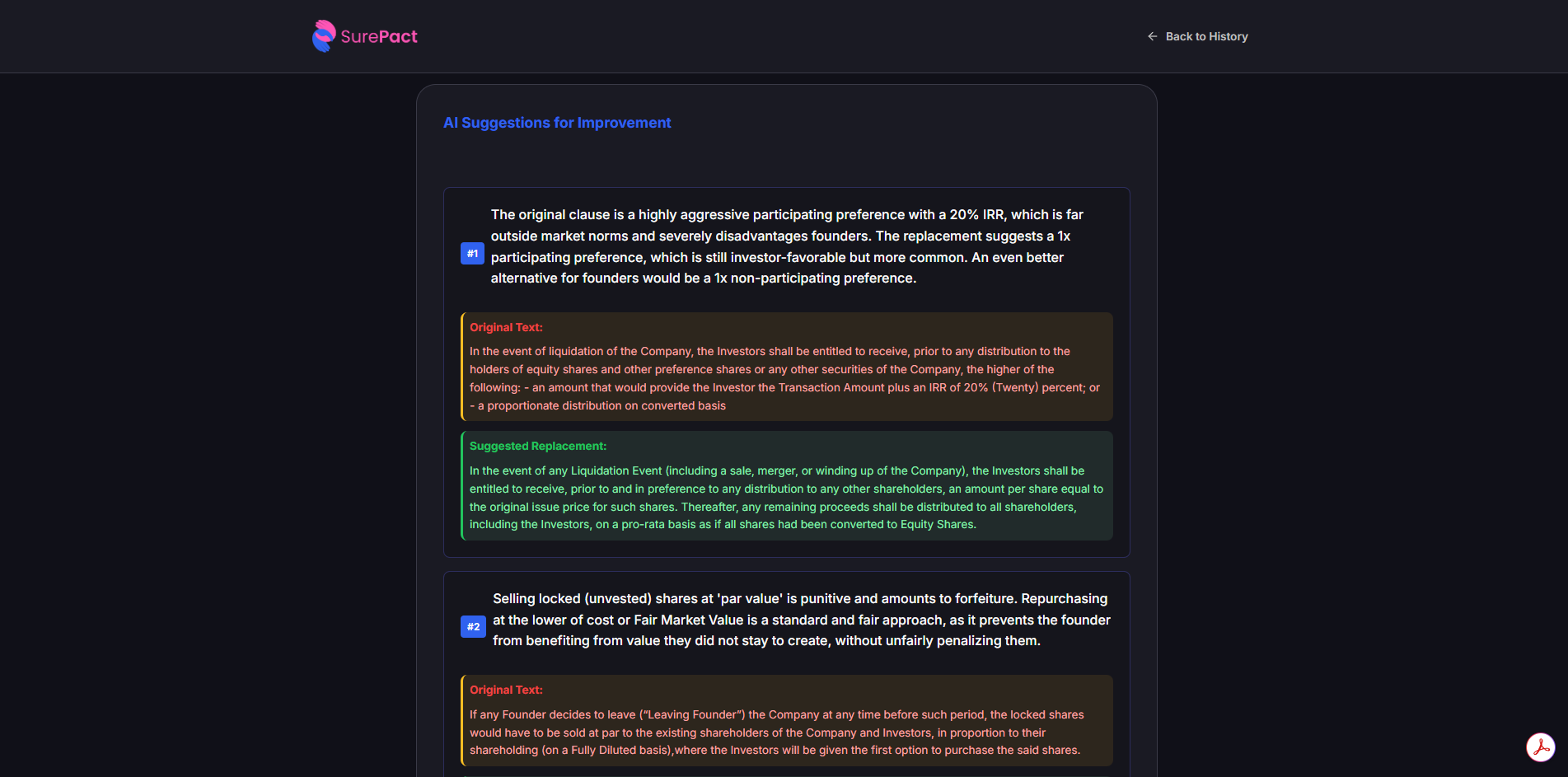The image size is (1568, 777).
Task: Click inside the liquidation clause text block
Action: 784,378
